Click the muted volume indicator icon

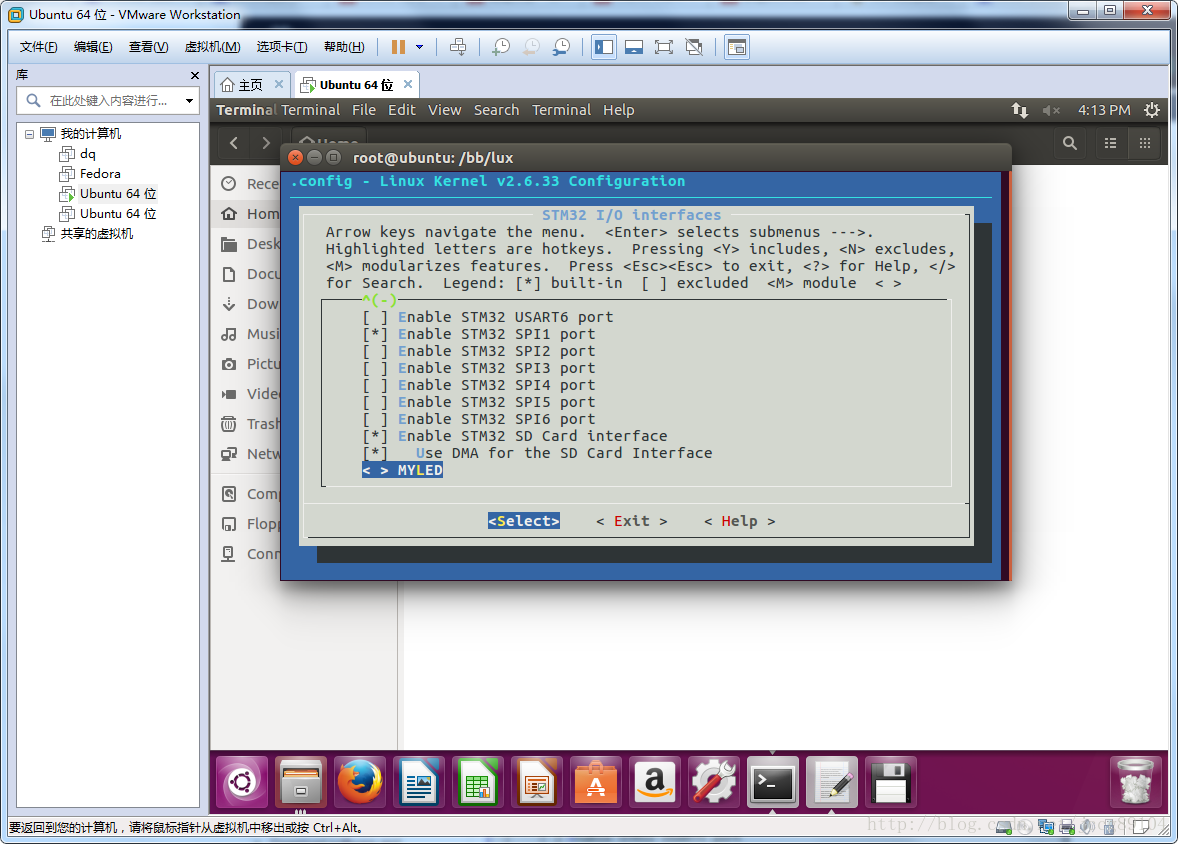point(1051,110)
